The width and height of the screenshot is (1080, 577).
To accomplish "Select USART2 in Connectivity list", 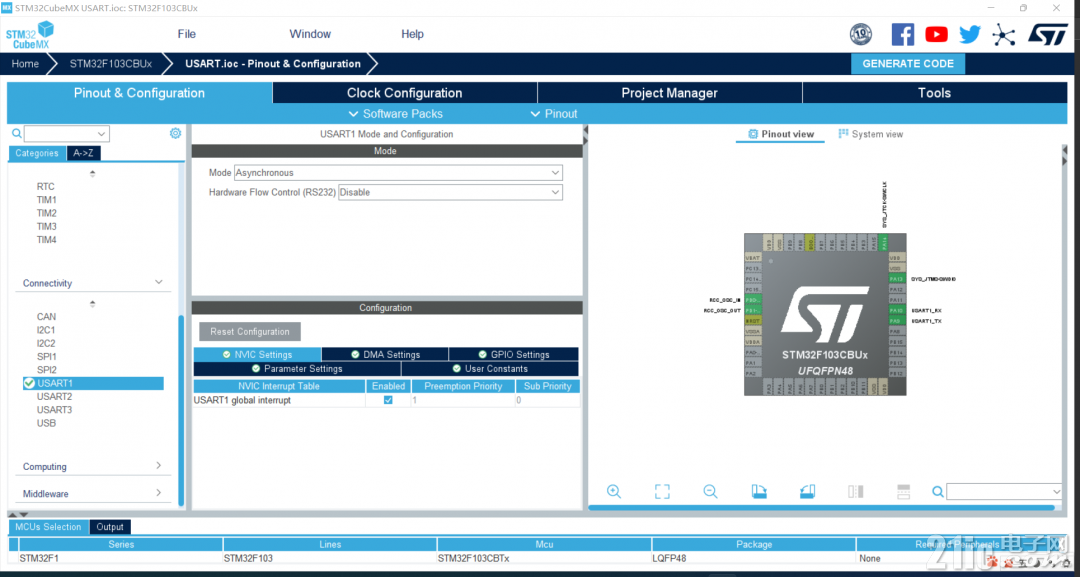I will click(x=54, y=396).
